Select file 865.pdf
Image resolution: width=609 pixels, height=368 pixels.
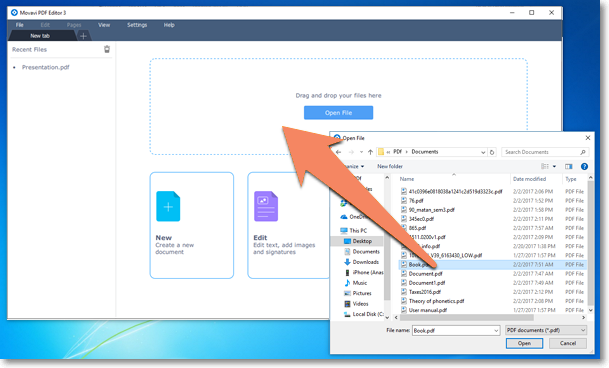[417, 228]
